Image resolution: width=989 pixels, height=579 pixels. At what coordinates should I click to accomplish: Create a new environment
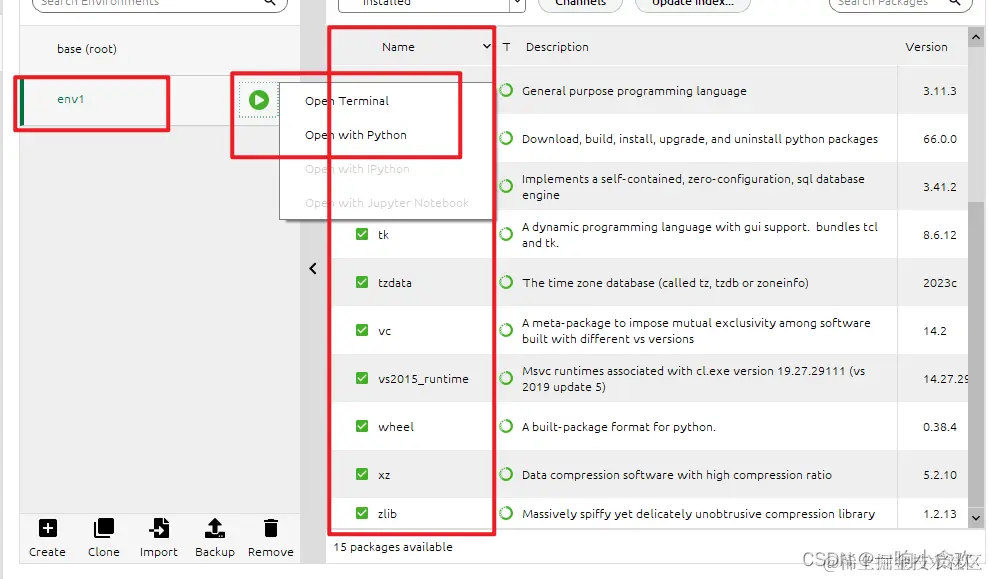pos(47,538)
